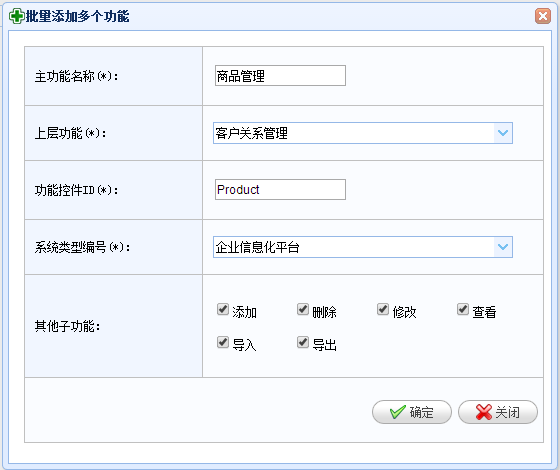Click the red-cross 关闭 button

coord(498,412)
